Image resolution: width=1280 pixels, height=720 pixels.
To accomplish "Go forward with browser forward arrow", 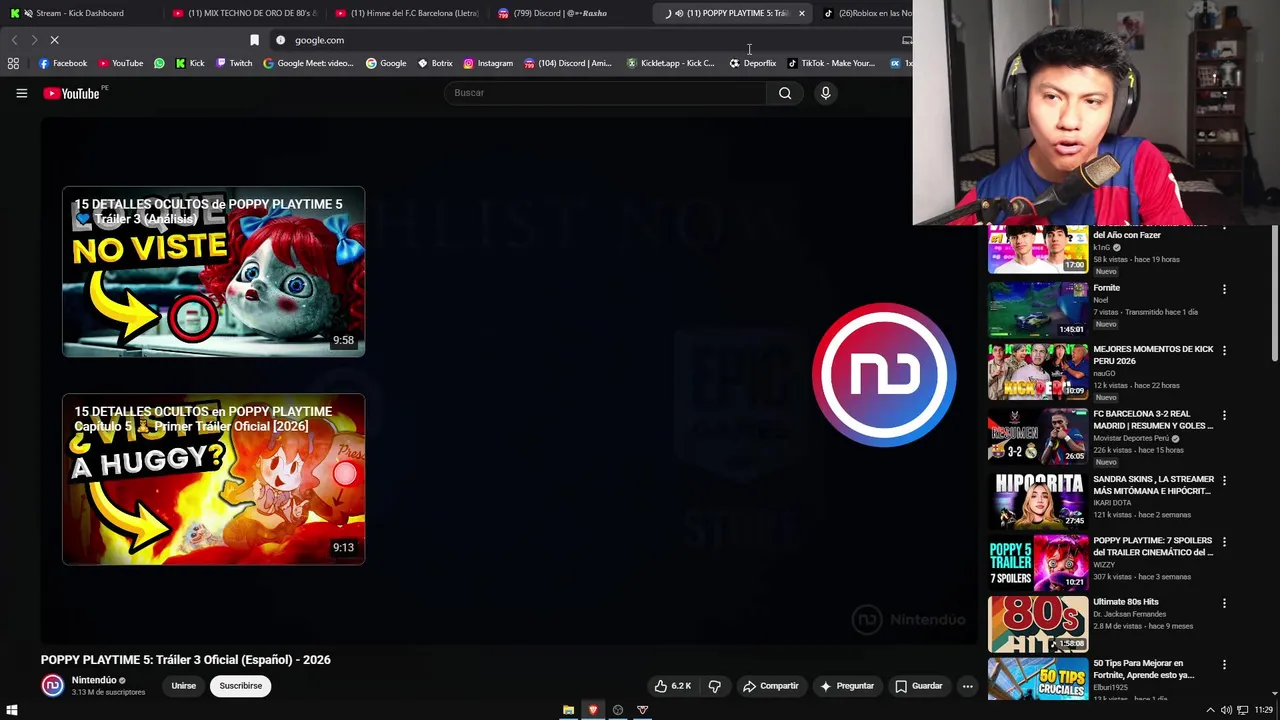I will click(34, 40).
